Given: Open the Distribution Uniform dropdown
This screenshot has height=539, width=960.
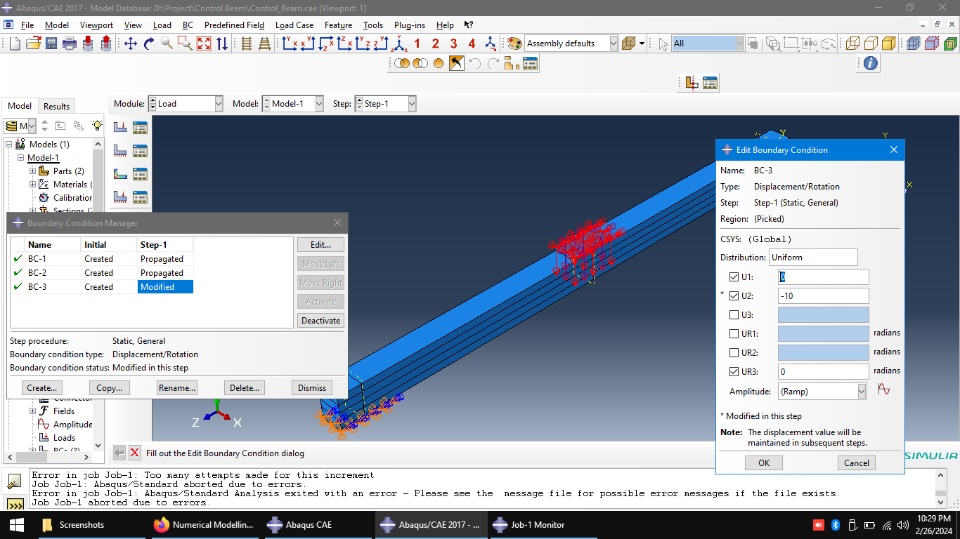Looking at the screenshot, I should [x=813, y=257].
